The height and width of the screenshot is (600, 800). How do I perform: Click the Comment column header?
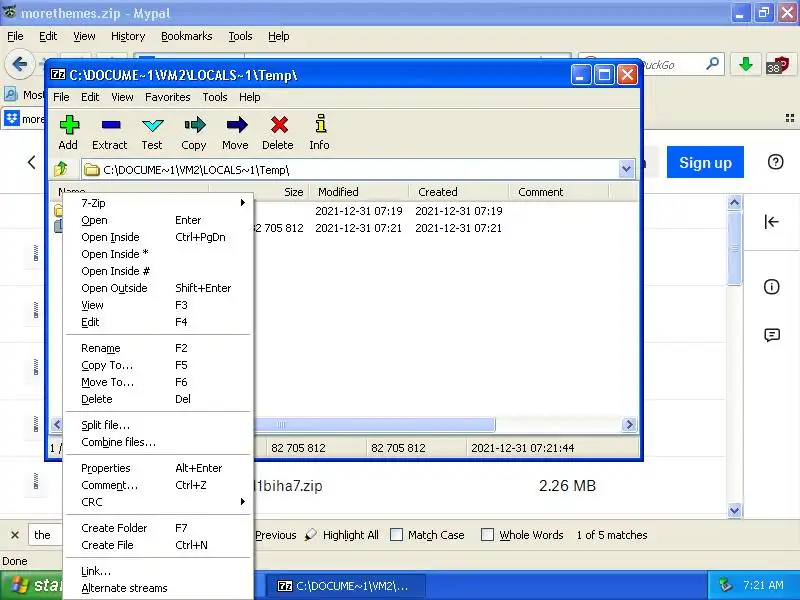click(559, 192)
